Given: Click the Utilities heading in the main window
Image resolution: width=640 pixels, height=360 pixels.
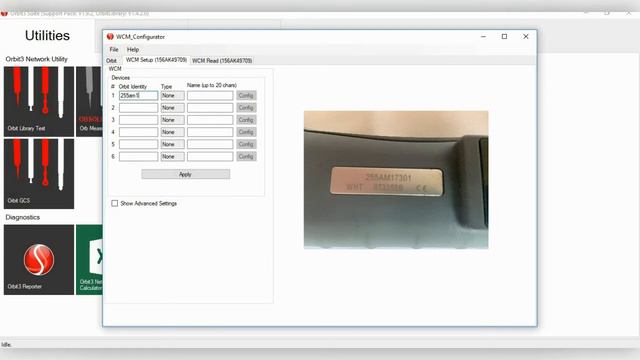Looking at the screenshot, I should coord(47,36).
